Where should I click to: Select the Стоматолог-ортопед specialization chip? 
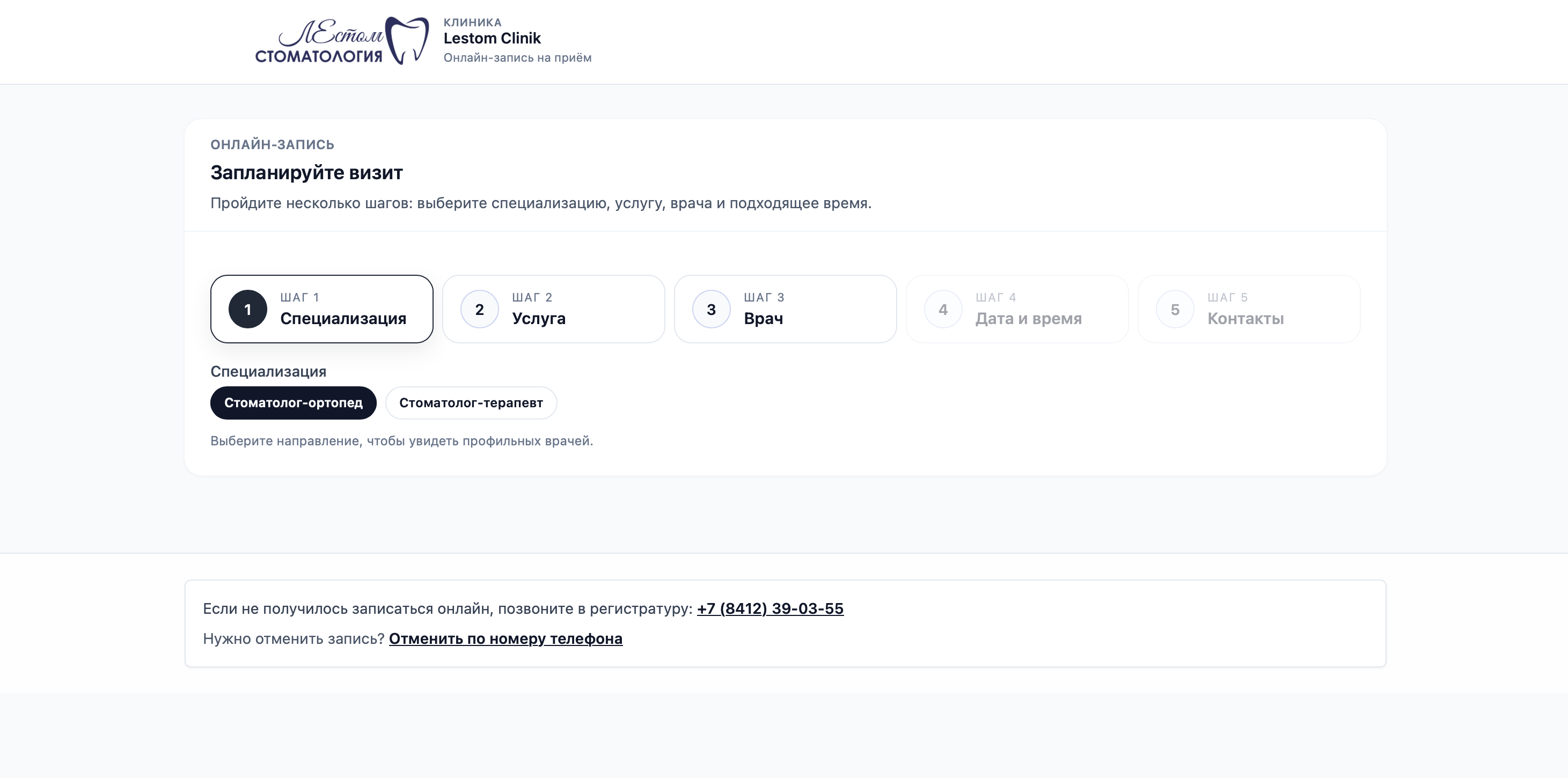(294, 403)
